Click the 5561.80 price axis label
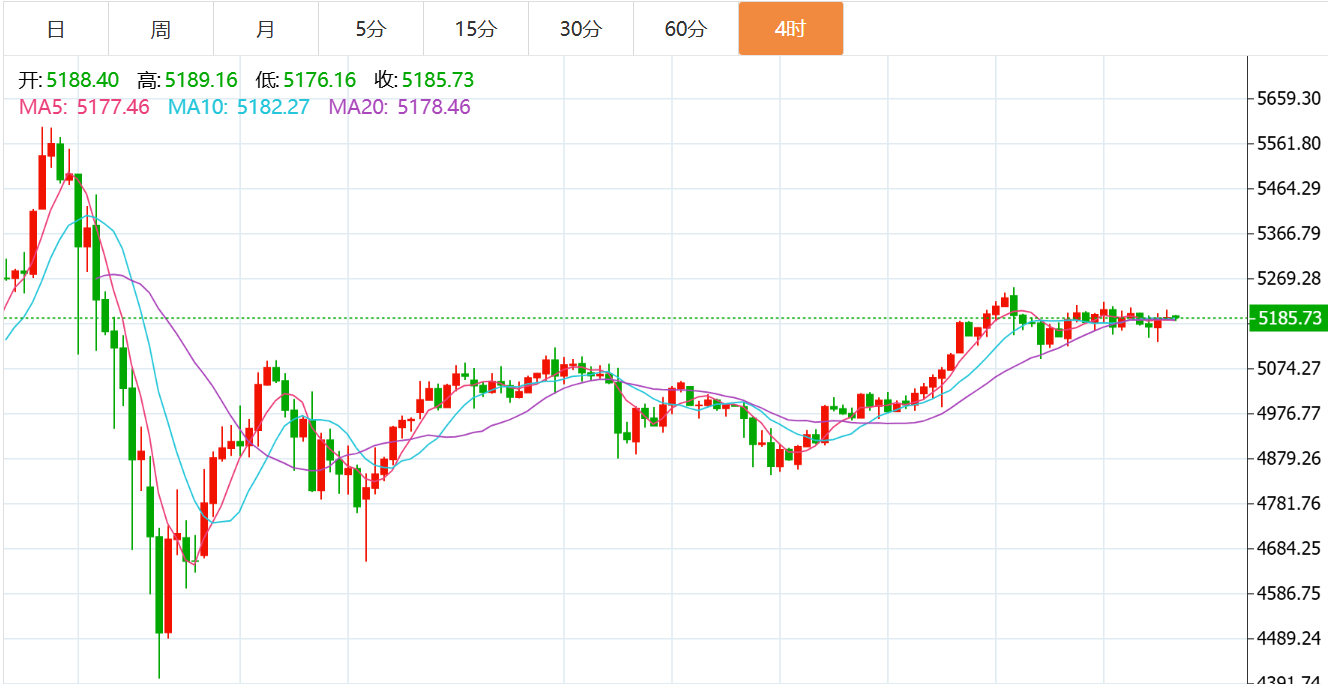 coord(1289,143)
